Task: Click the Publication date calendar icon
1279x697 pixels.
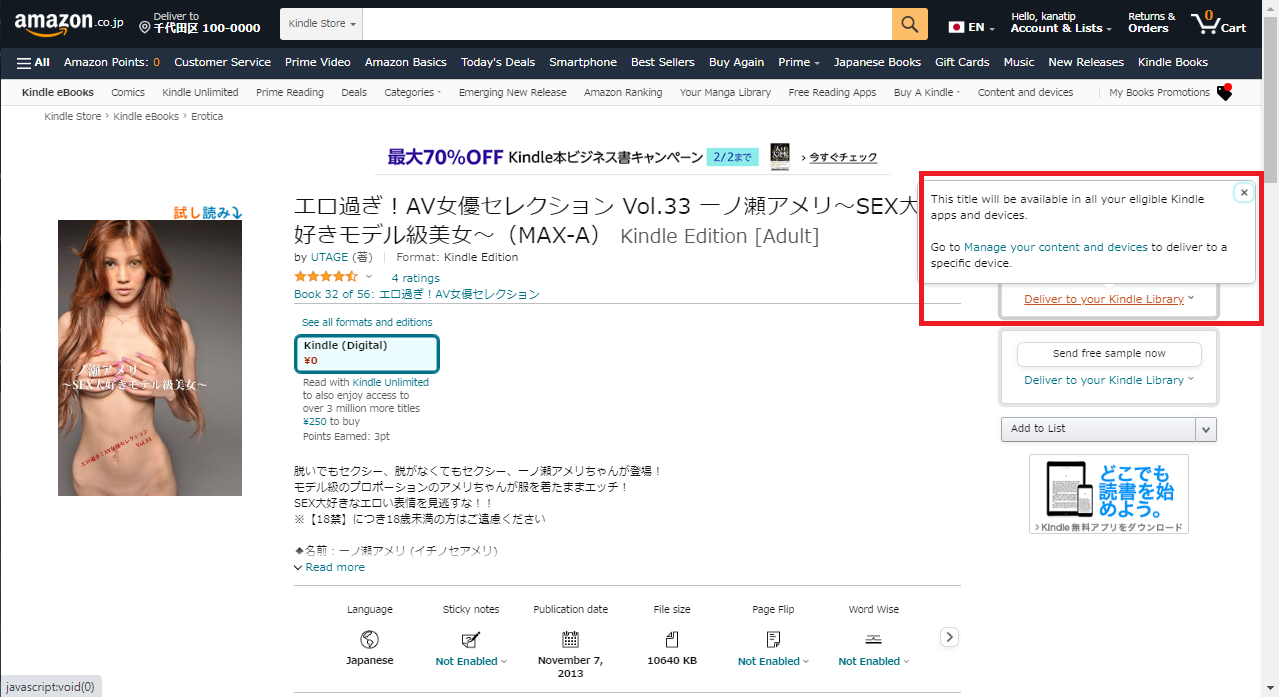Action: pyautogui.click(x=570, y=639)
